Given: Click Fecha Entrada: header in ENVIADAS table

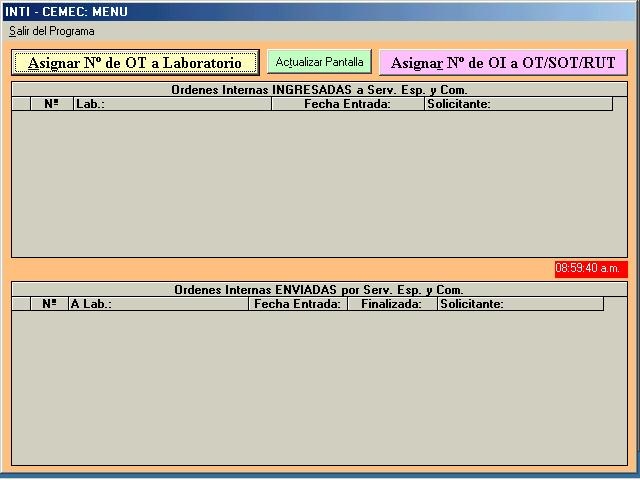Looking at the screenshot, I should click(x=298, y=304).
